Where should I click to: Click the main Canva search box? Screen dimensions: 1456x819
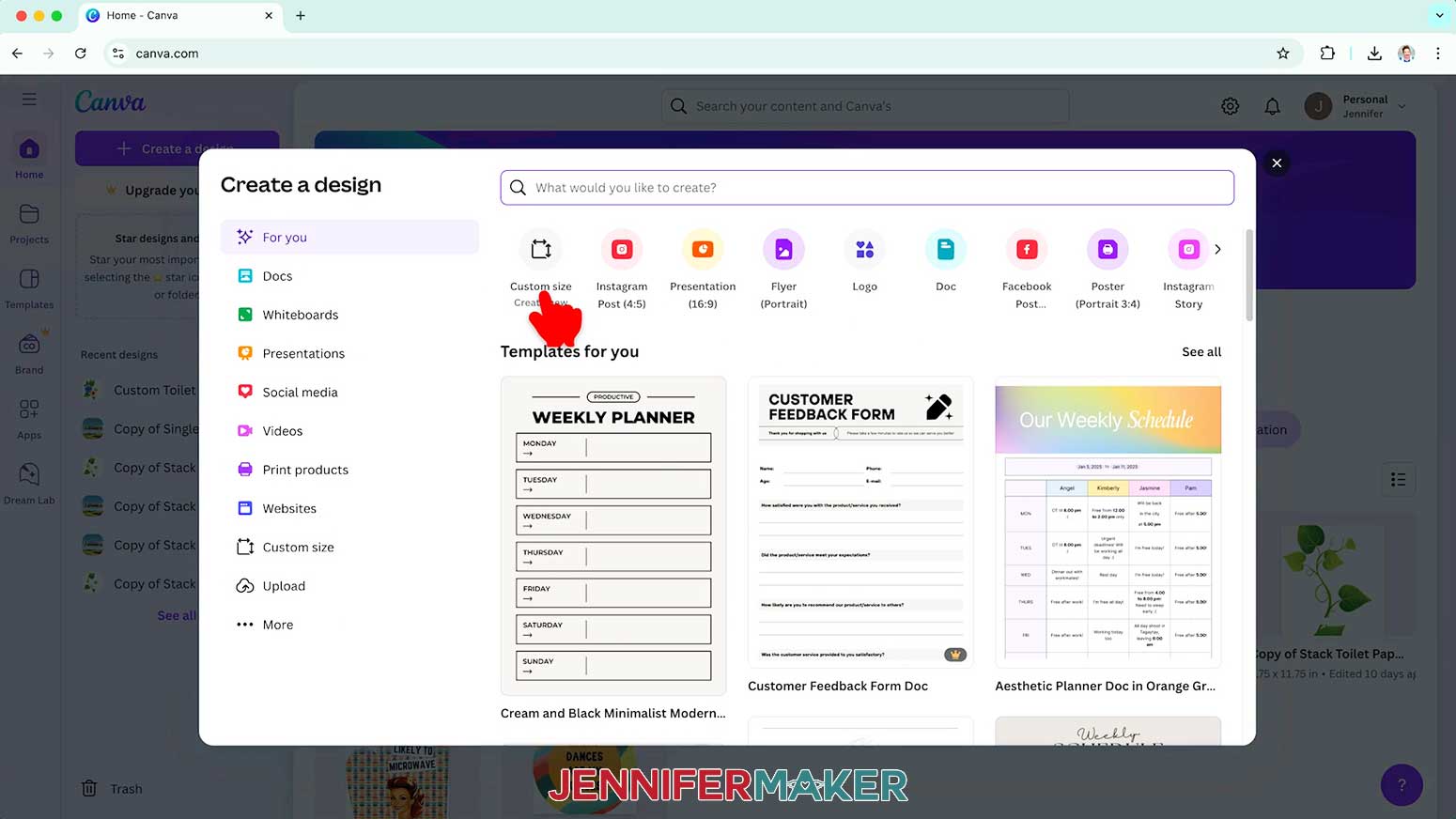click(865, 106)
